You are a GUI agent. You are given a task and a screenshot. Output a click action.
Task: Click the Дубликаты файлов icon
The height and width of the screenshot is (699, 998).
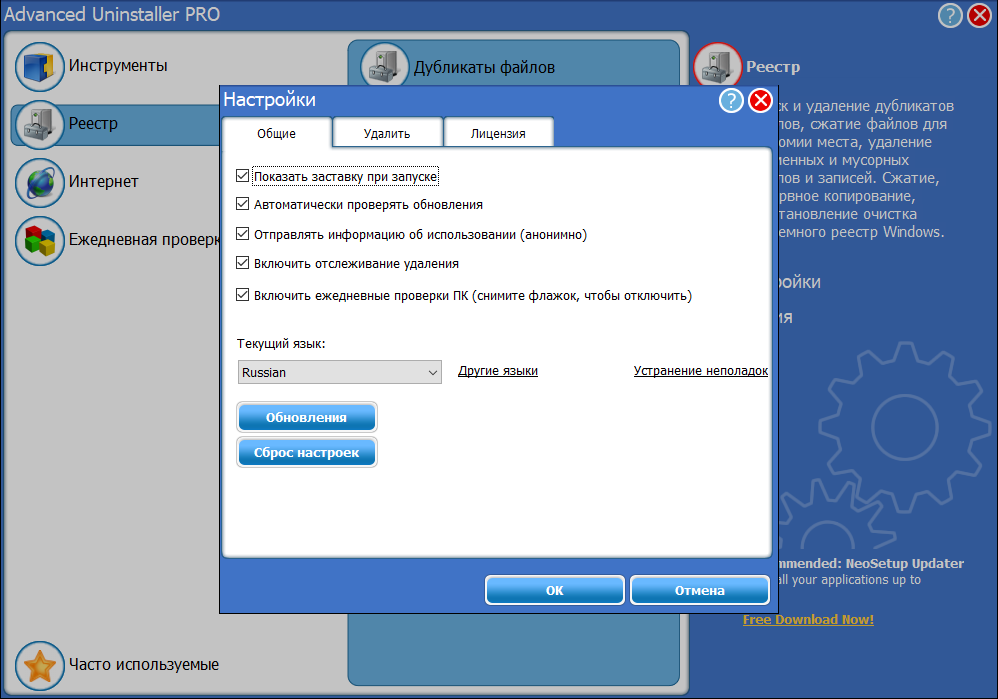coord(385,67)
